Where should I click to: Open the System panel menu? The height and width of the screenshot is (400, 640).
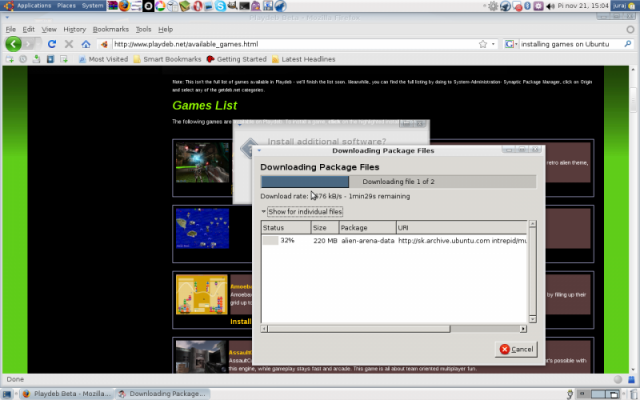(x=92, y=6)
